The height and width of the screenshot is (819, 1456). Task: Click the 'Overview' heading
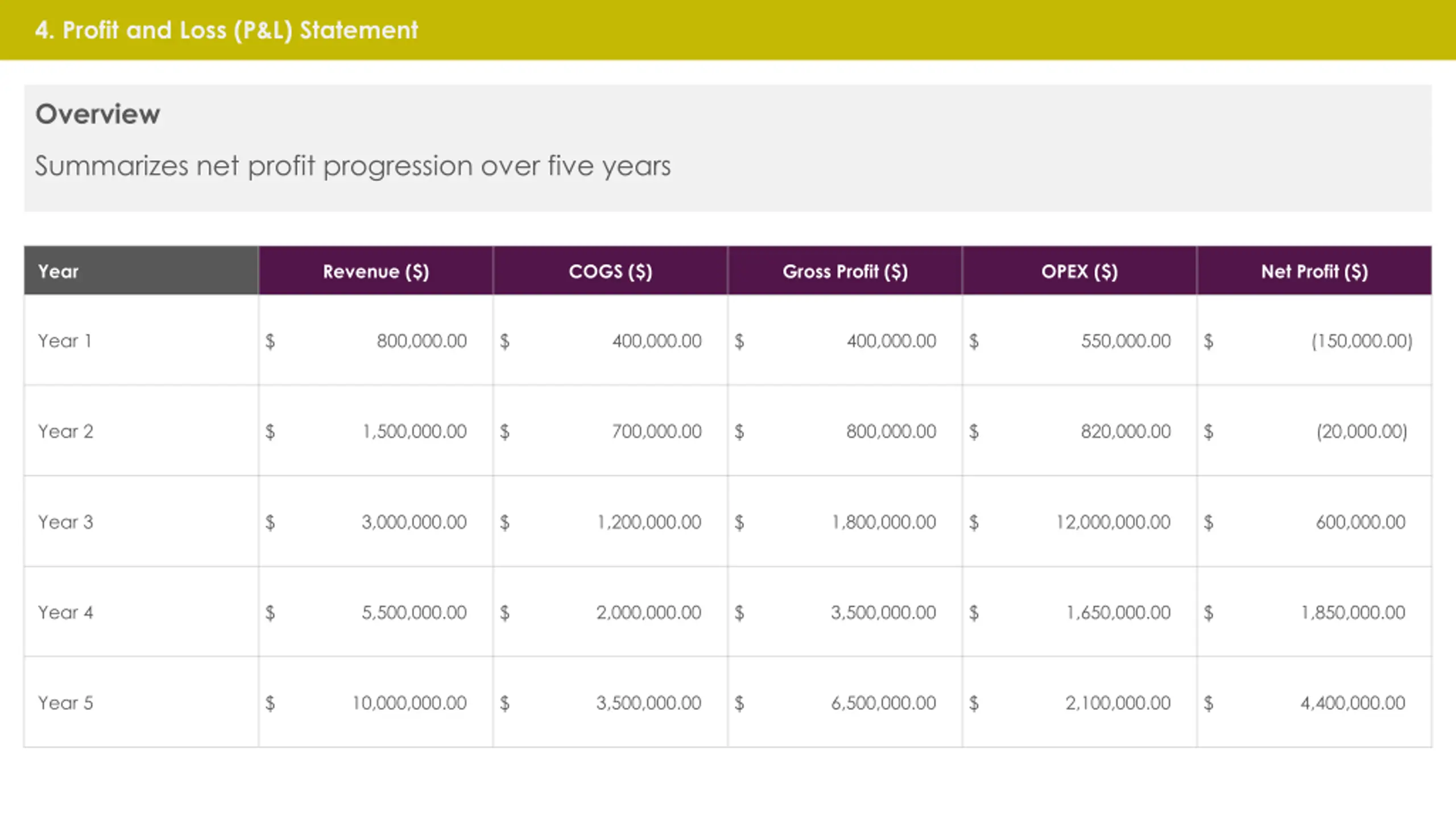coord(98,114)
